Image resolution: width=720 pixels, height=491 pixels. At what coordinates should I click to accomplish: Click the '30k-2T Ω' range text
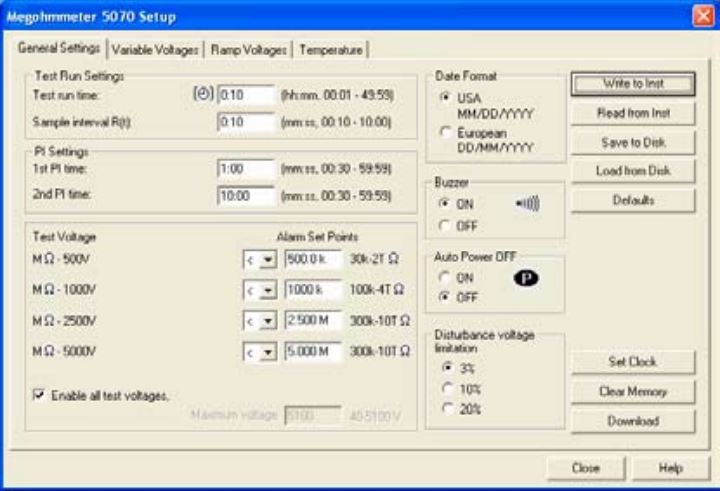coord(374,259)
